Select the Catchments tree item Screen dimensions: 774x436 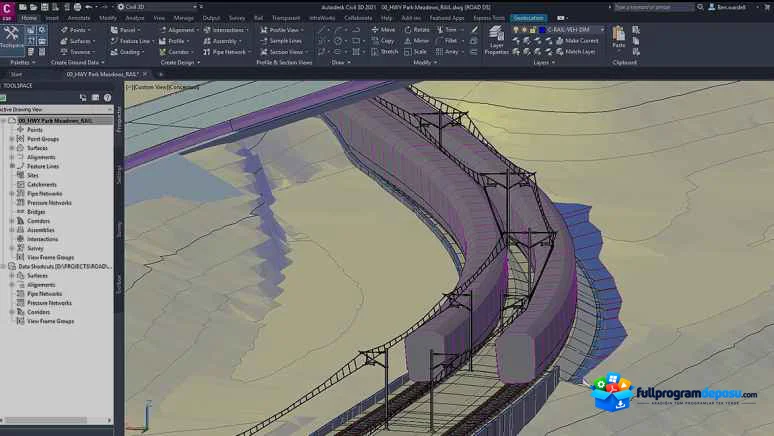point(41,185)
